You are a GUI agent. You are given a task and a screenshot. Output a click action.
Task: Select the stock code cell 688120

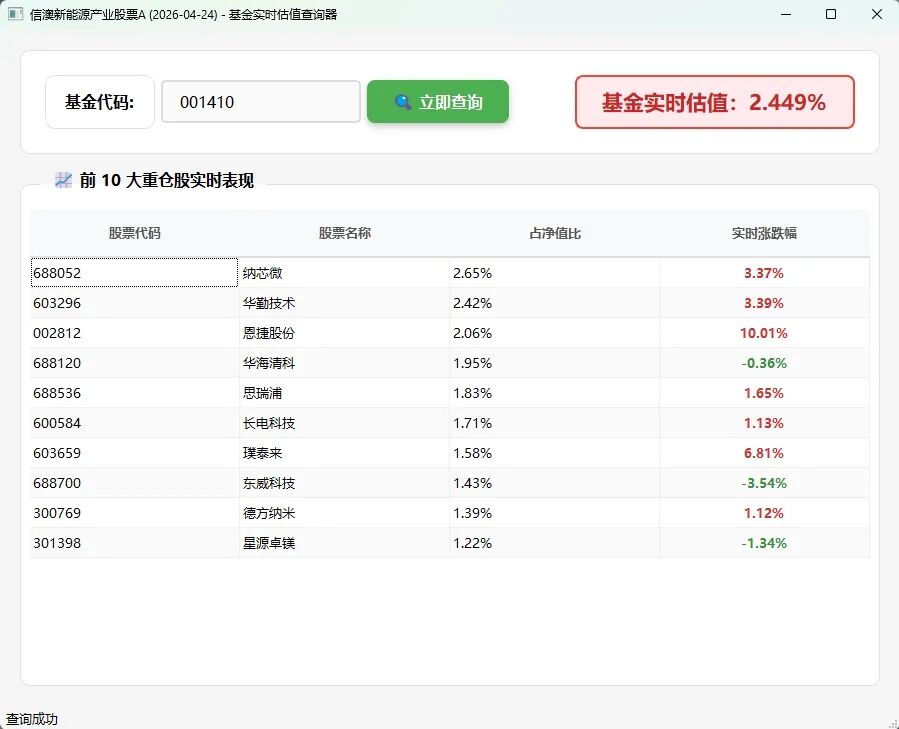pyautogui.click(x=134, y=363)
